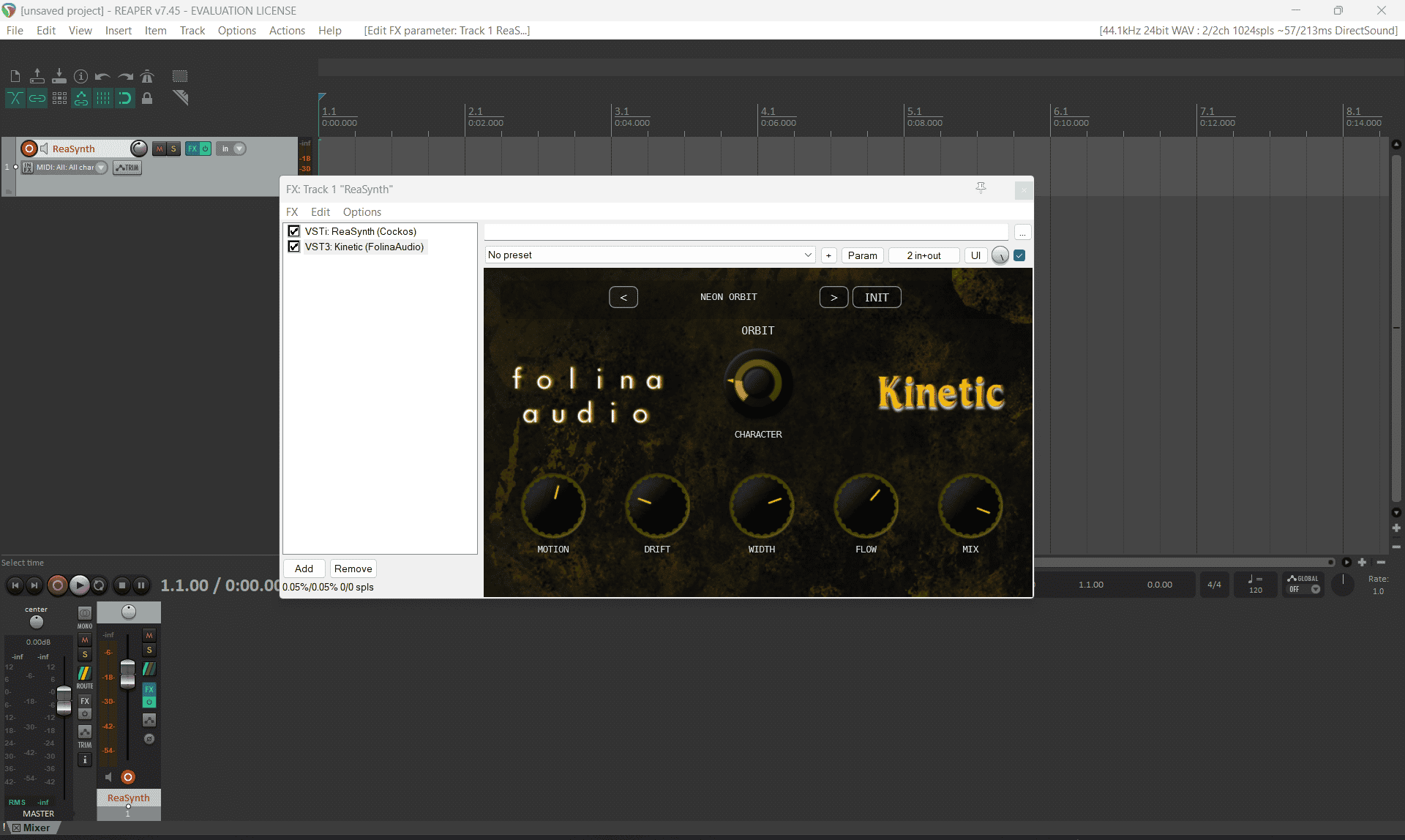Click the transport record button
The image size is (1405, 840).
point(57,585)
